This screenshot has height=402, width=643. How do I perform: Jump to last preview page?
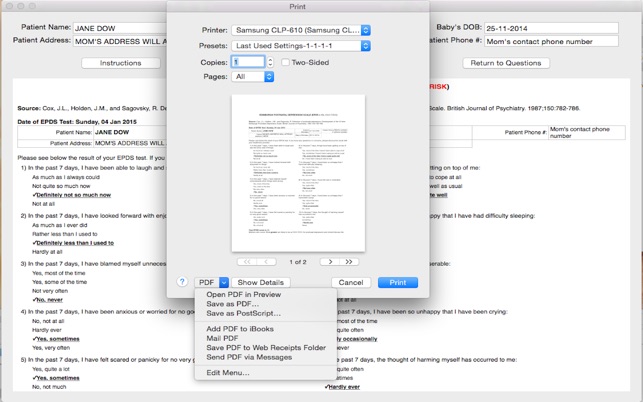[349, 262]
